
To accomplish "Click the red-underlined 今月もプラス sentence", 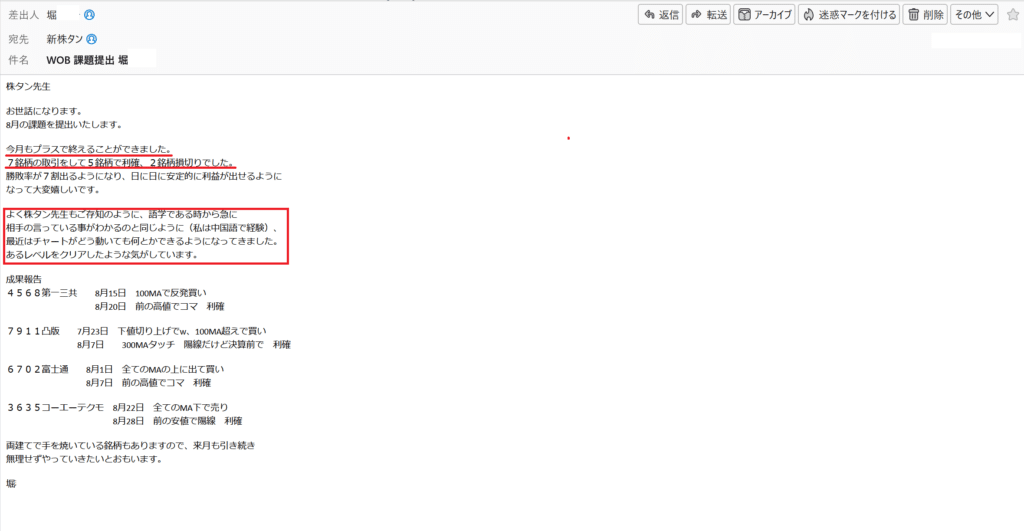I will (x=88, y=149).
